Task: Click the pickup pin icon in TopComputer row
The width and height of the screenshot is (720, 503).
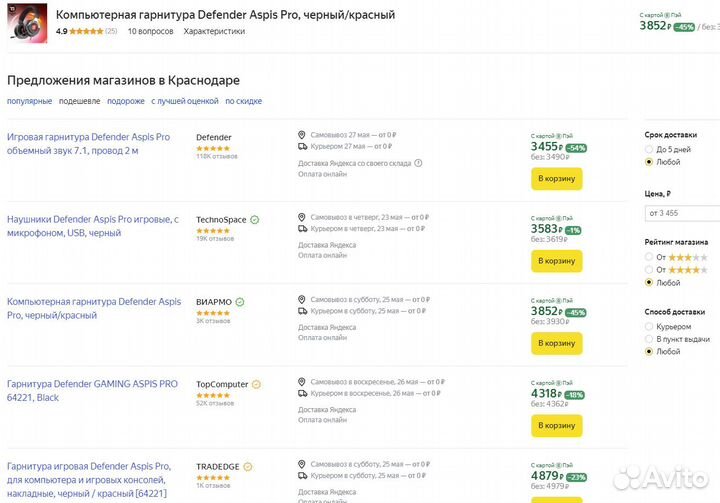Action: click(x=302, y=381)
